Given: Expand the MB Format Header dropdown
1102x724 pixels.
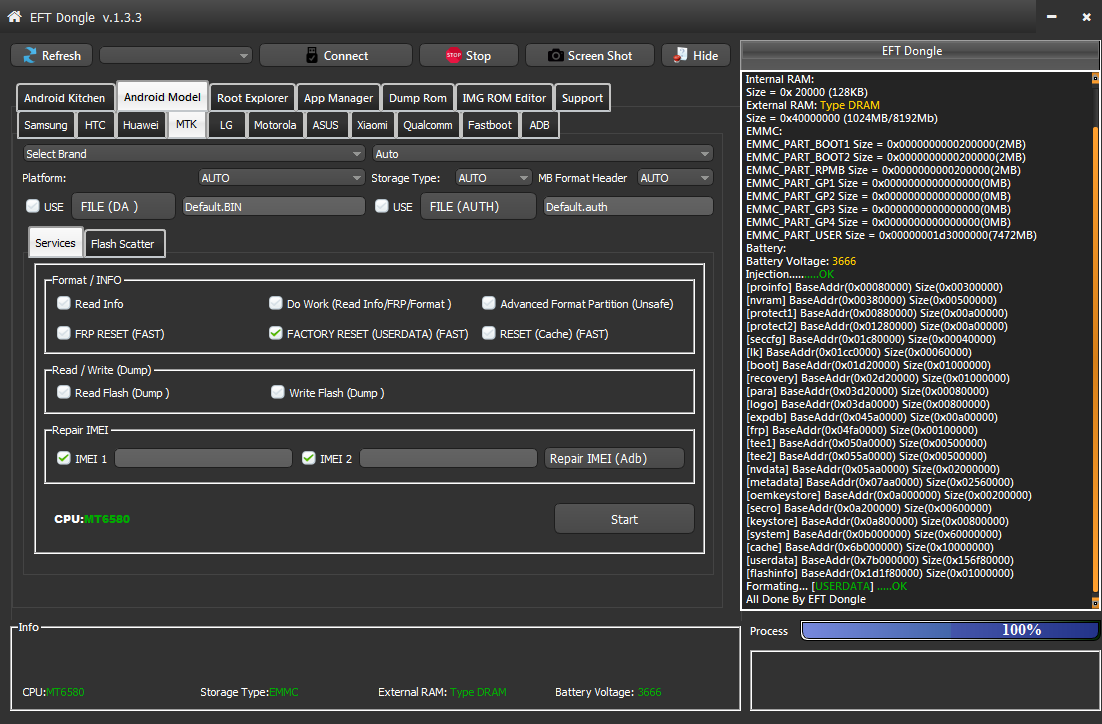Looking at the screenshot, I should 675,178.
